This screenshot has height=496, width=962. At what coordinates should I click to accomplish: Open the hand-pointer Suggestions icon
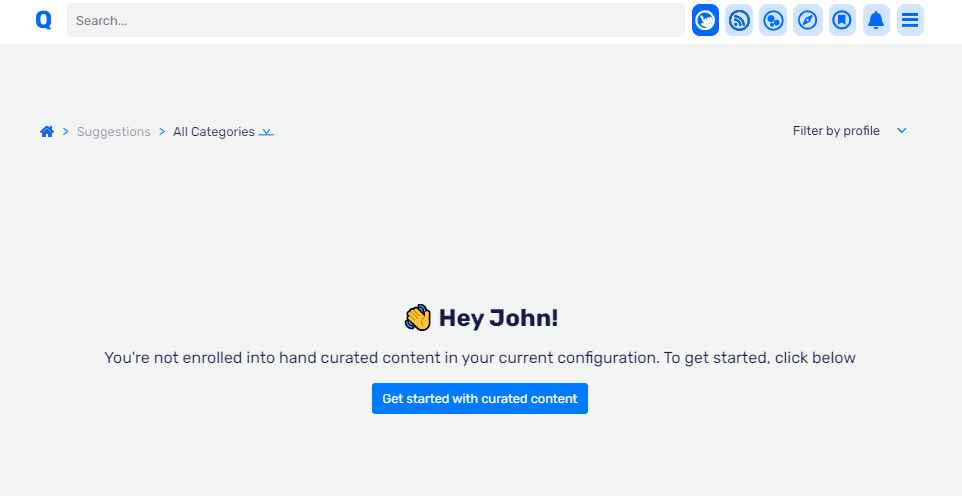coord(705,20)
